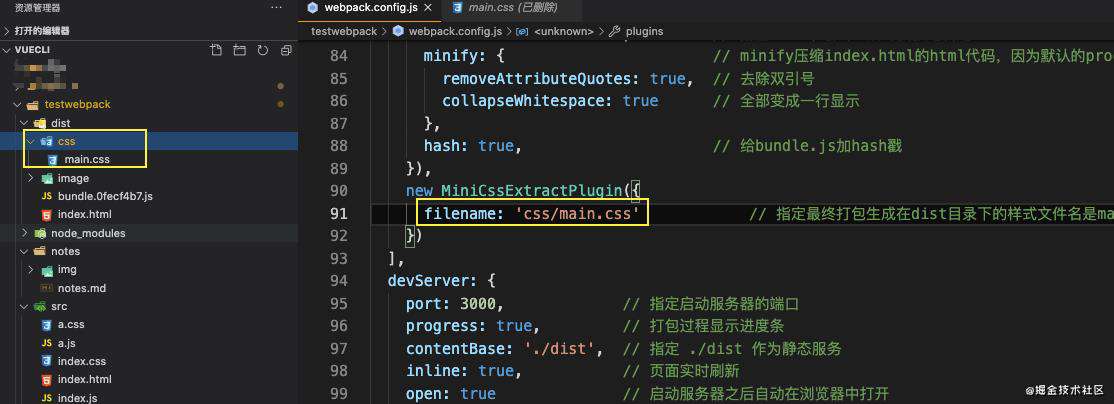Open bundle.0fecf4b7.js in the tree
The width and height of the screenshot is (1114, 404).
click(x=105, y=196)
